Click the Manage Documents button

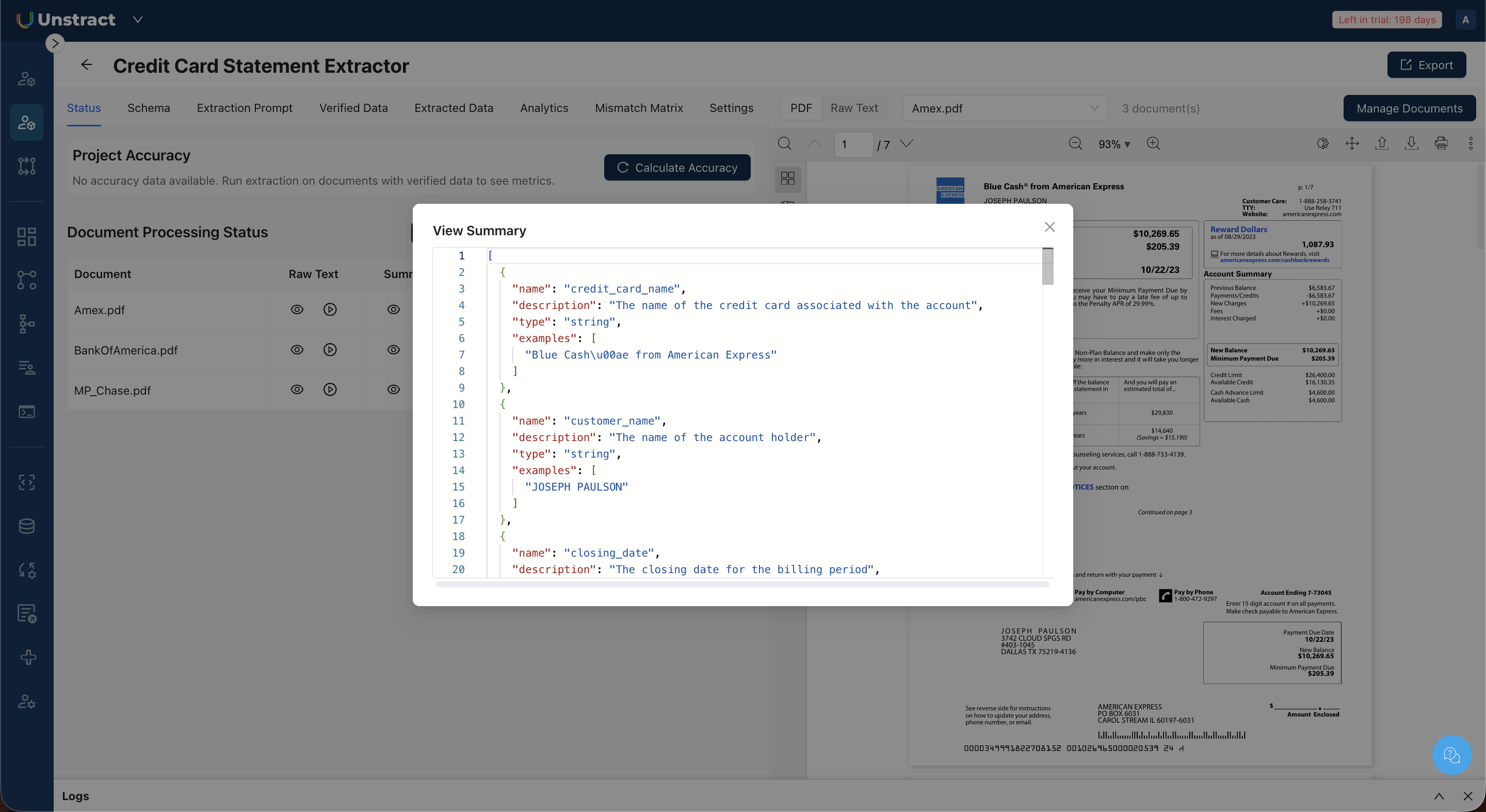pos(1409,108)
